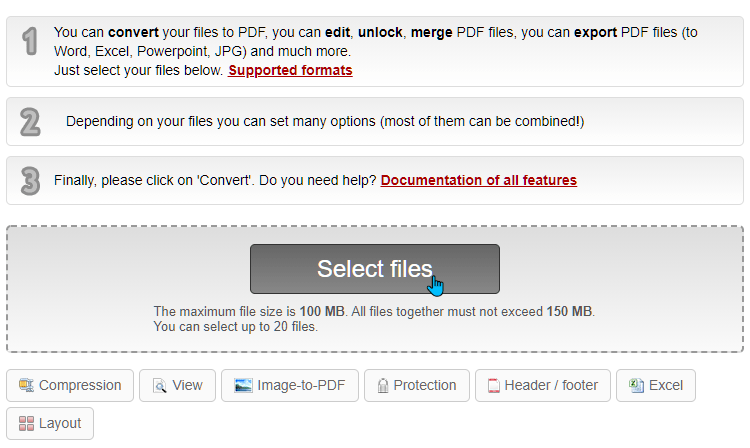The width and height of the screenshot is (750, 448).
Task: Open the Supported formats link
Action: (x=290, y=71)
